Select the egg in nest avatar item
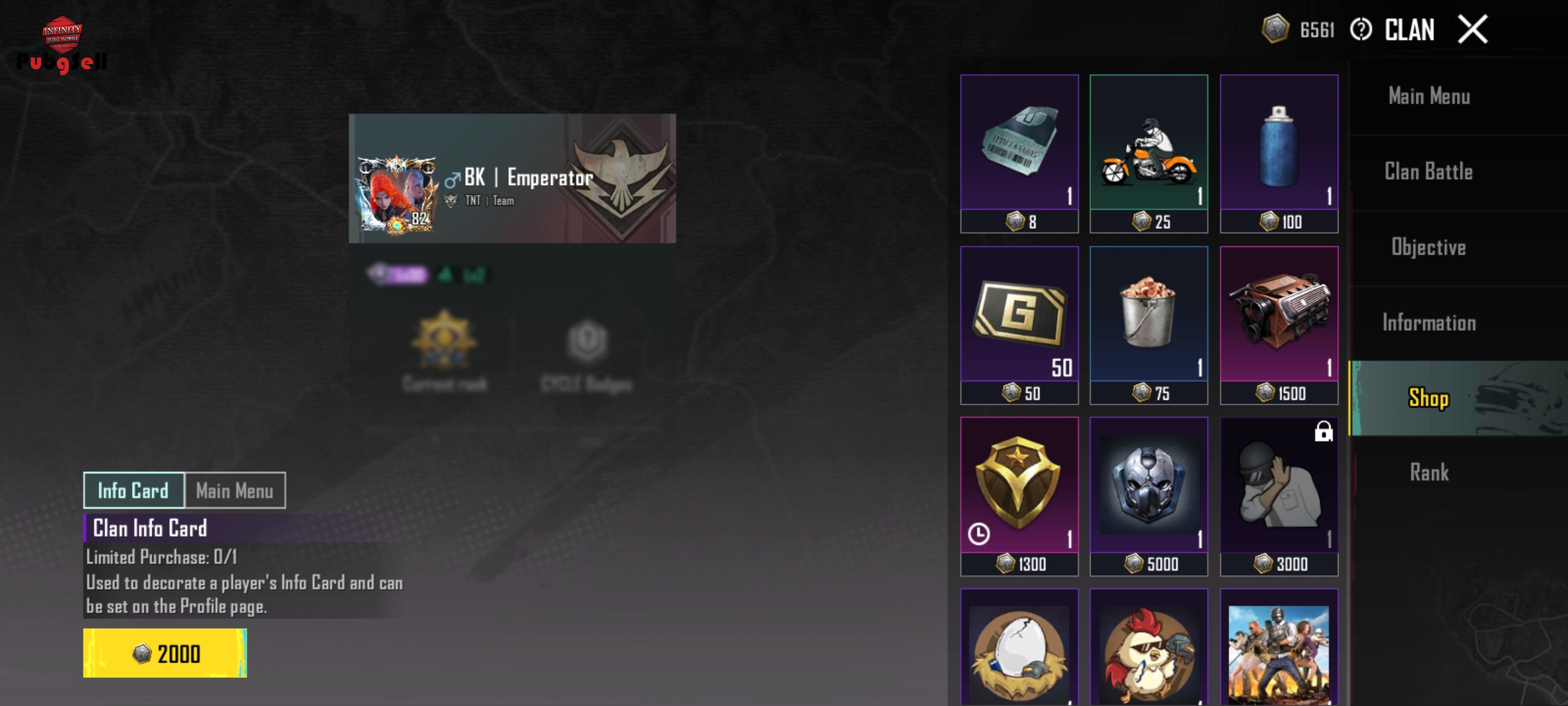 (x=1019, y=647)
